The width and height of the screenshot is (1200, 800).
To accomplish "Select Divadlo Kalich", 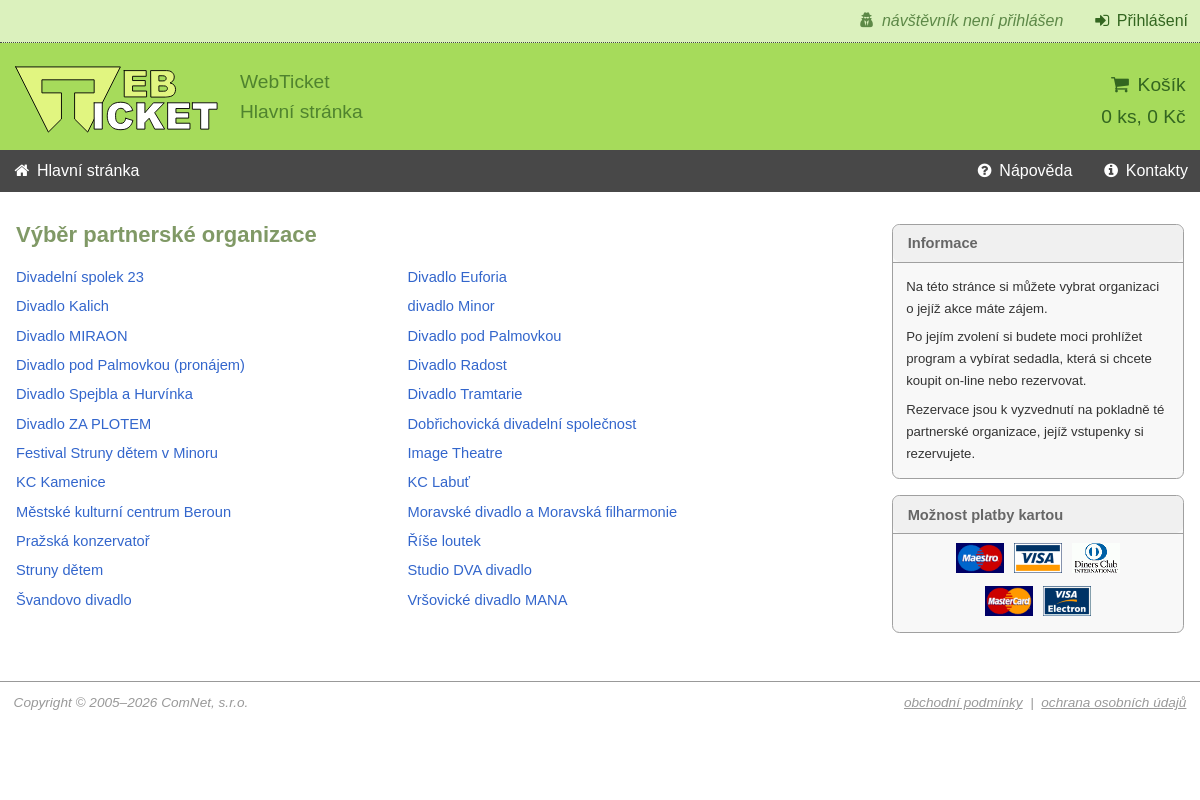I will coord(62,306).
